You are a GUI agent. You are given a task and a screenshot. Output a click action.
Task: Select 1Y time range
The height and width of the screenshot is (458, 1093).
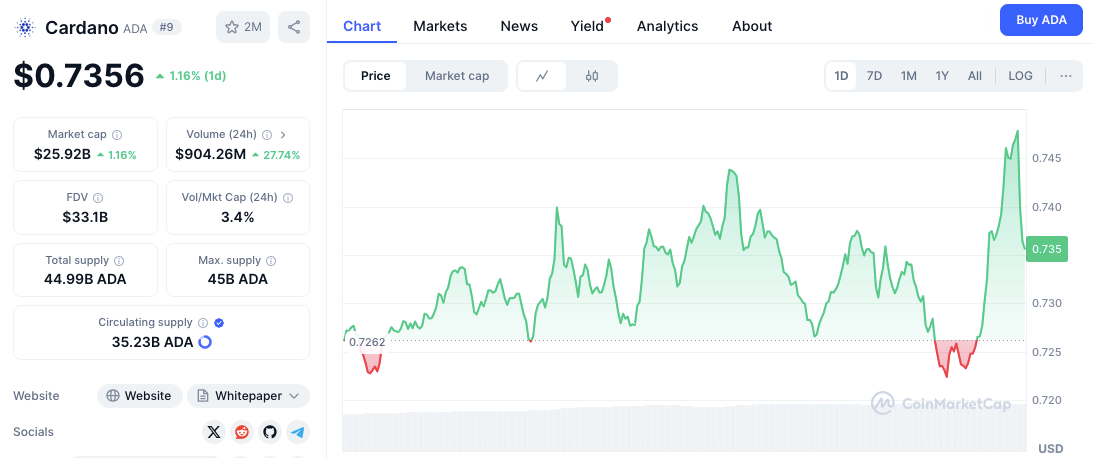coord(942,76)
